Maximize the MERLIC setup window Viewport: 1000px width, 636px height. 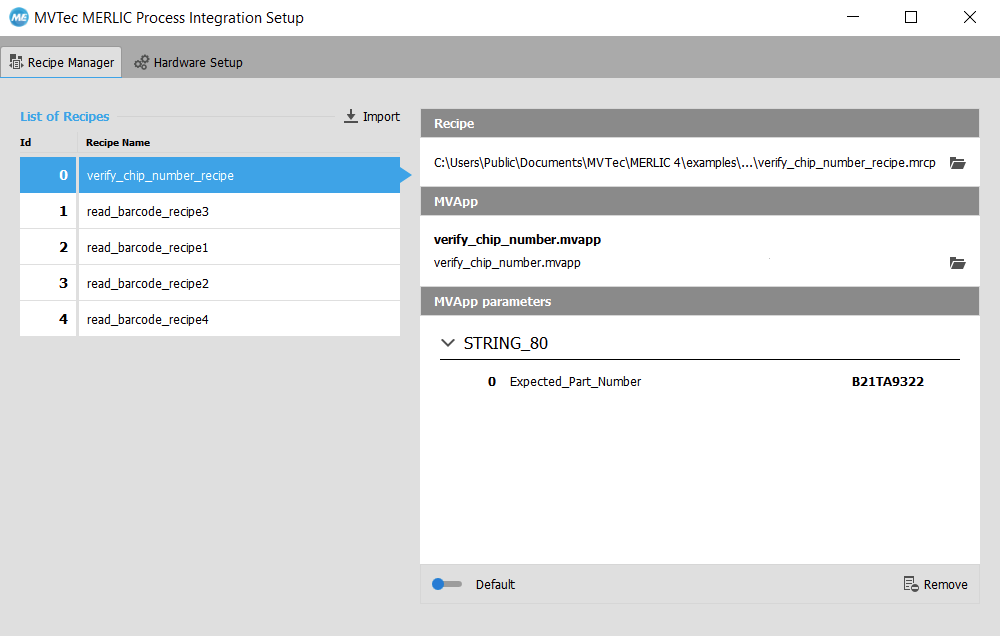click(x=911, y=17)
